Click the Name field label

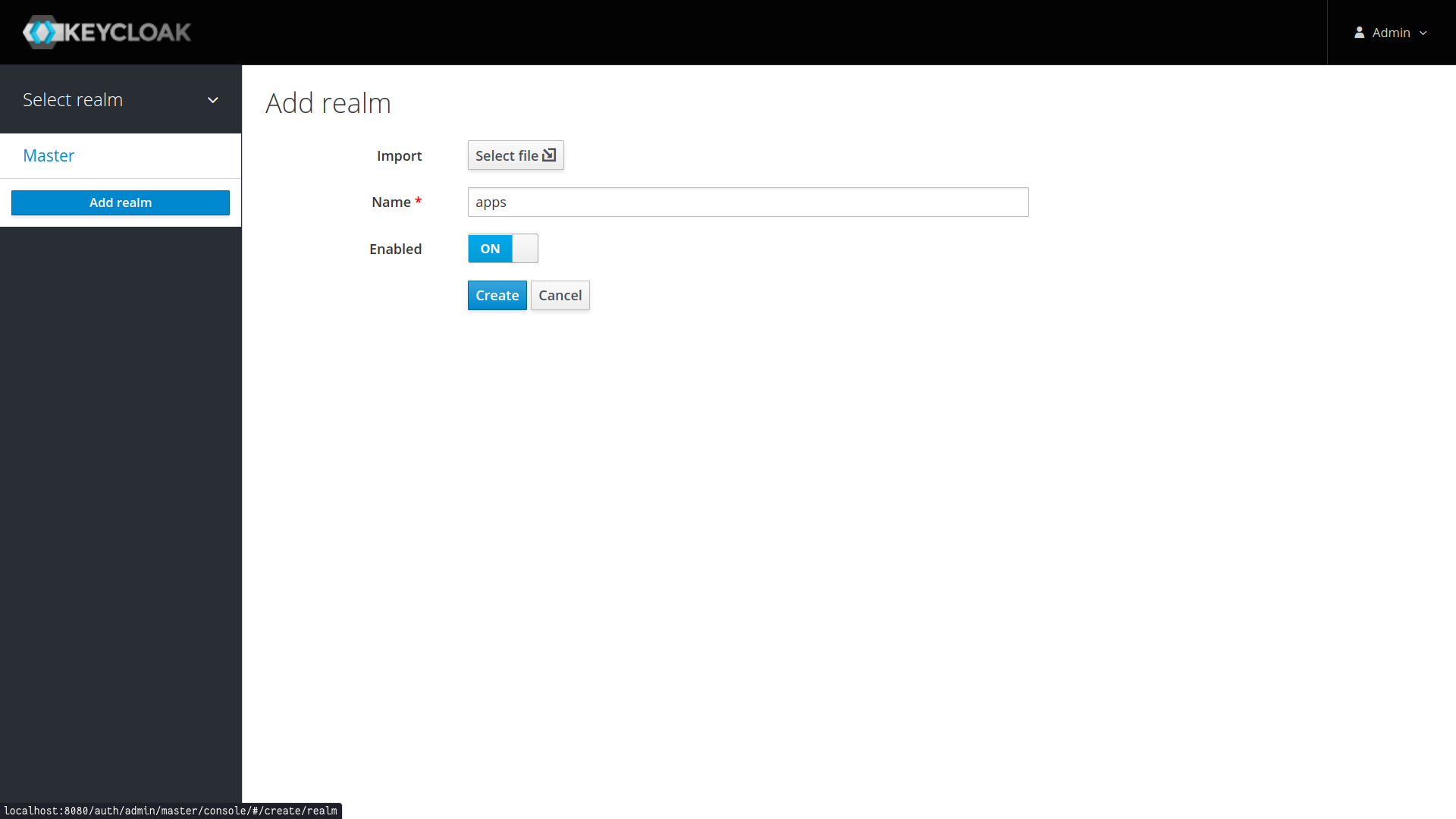click(391, 202)
